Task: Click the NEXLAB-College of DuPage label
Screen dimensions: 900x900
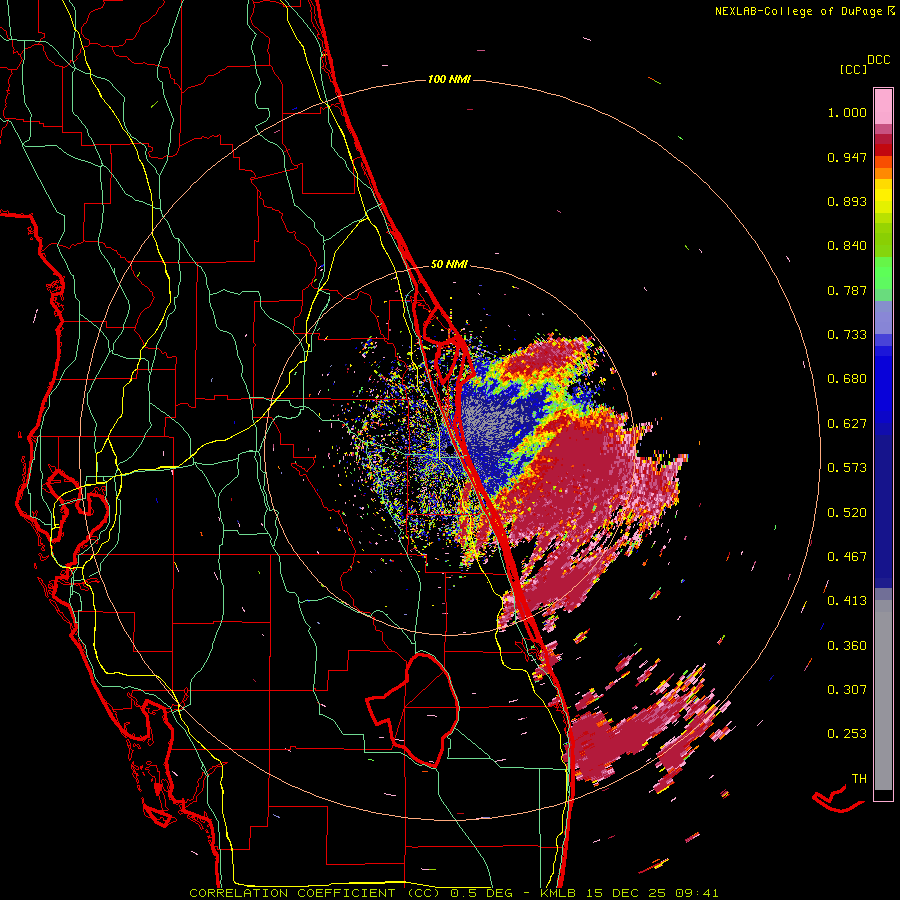Action: 798,11
